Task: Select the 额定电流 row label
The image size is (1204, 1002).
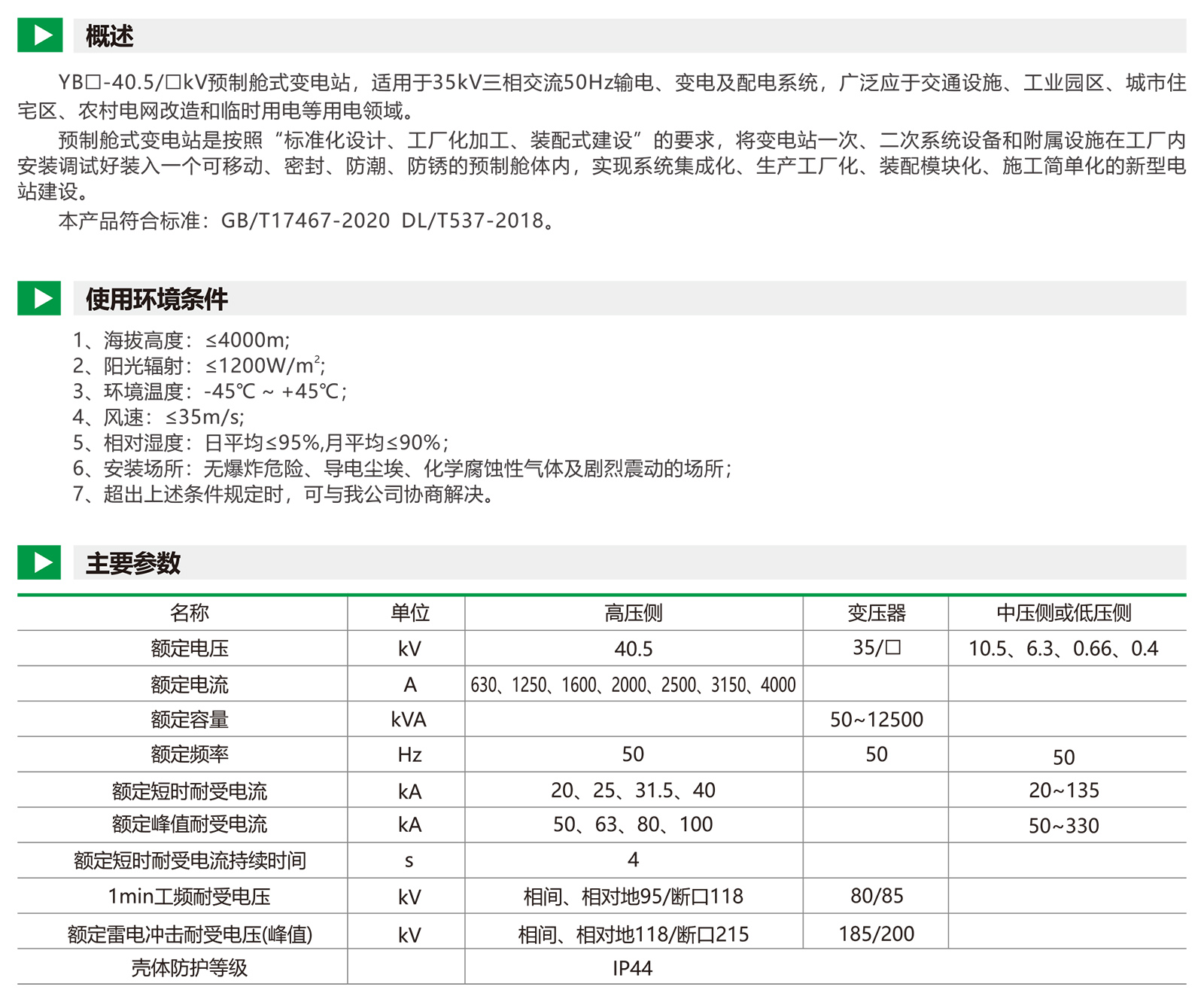Action: (x=189, y=684)
